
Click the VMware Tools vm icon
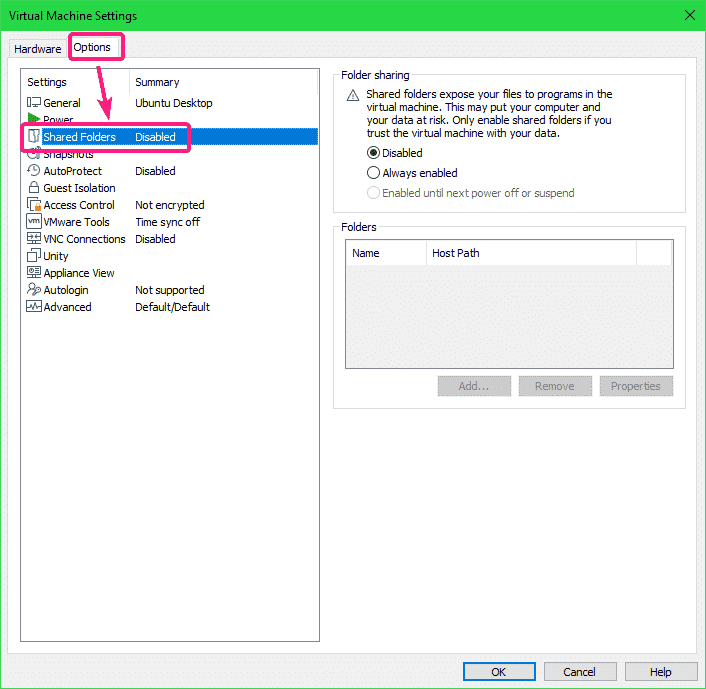(34, 222)
